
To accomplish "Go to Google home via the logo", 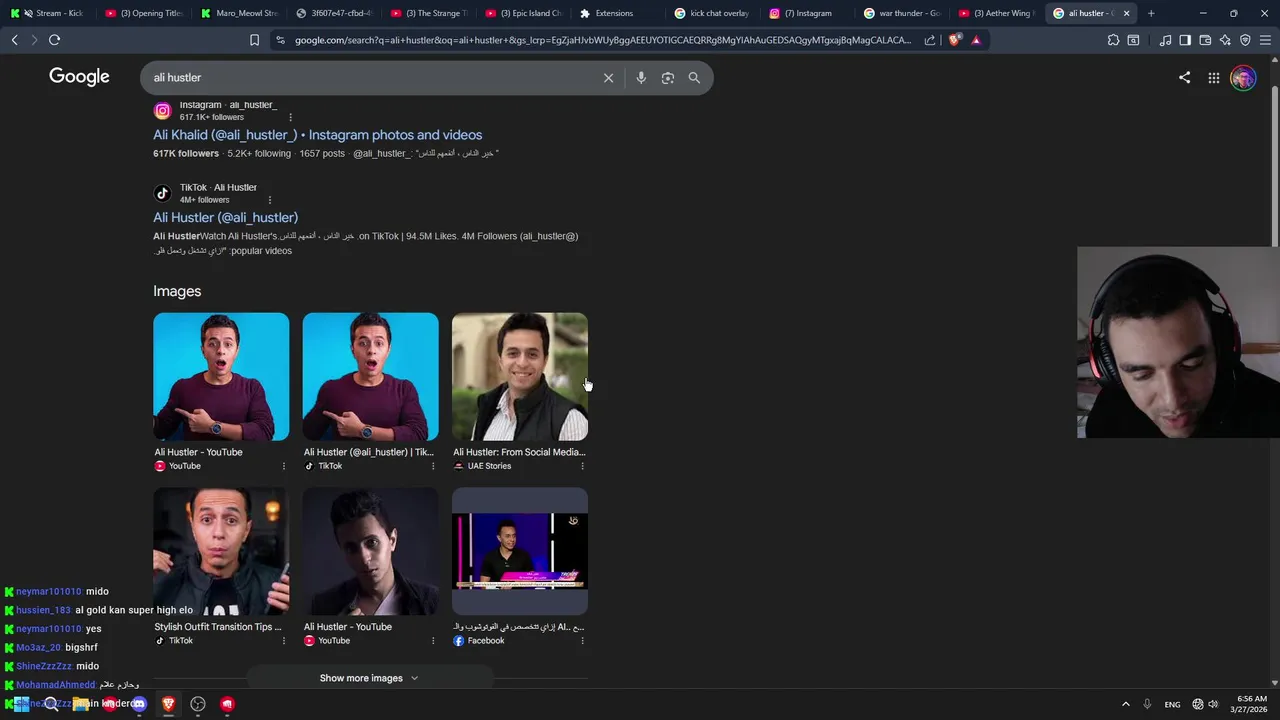I will coord(79,77).
